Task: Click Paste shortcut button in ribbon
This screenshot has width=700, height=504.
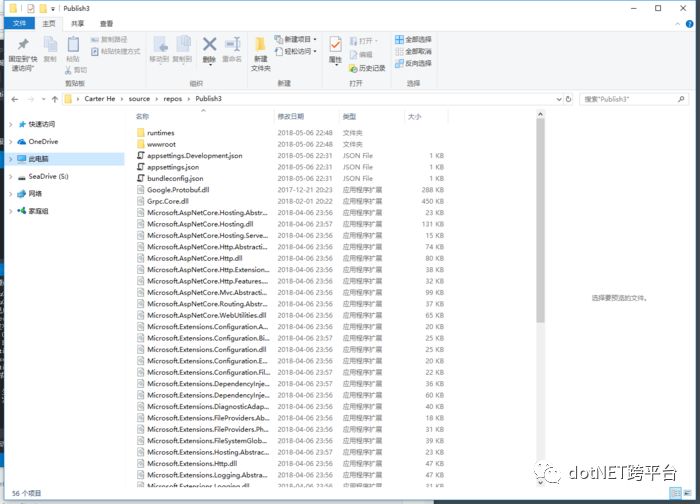Action: click(115, 52)
